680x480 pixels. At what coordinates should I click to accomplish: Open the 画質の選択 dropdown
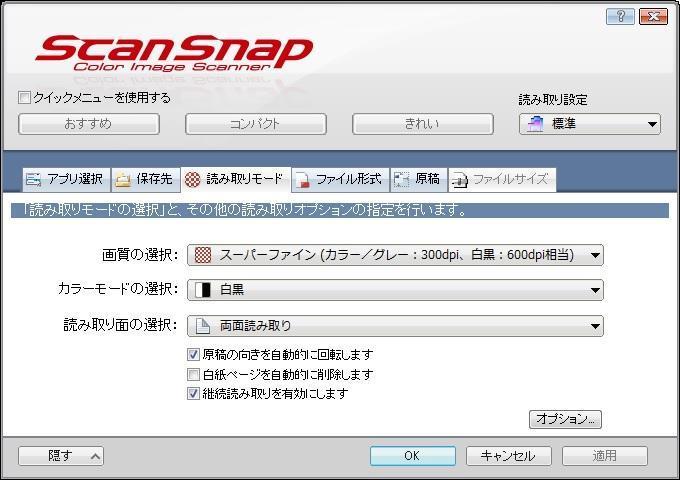pyautogui.click(x=395, y=255)
